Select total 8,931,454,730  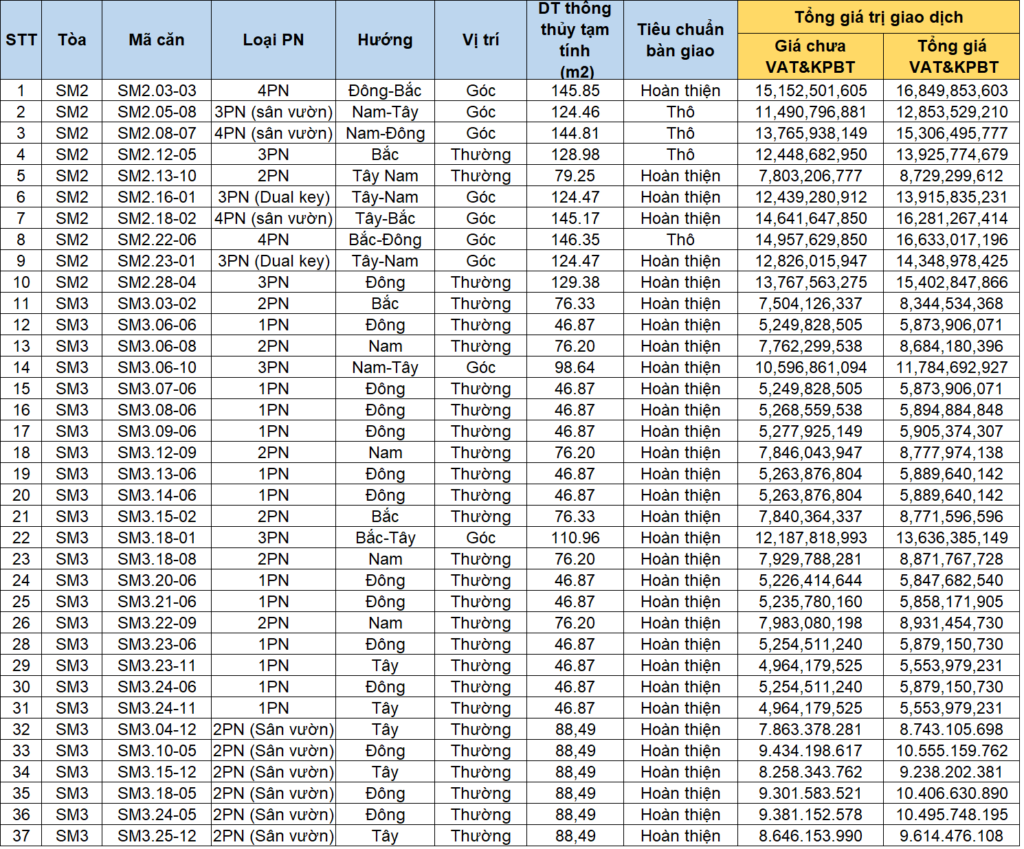pos(952,623)
